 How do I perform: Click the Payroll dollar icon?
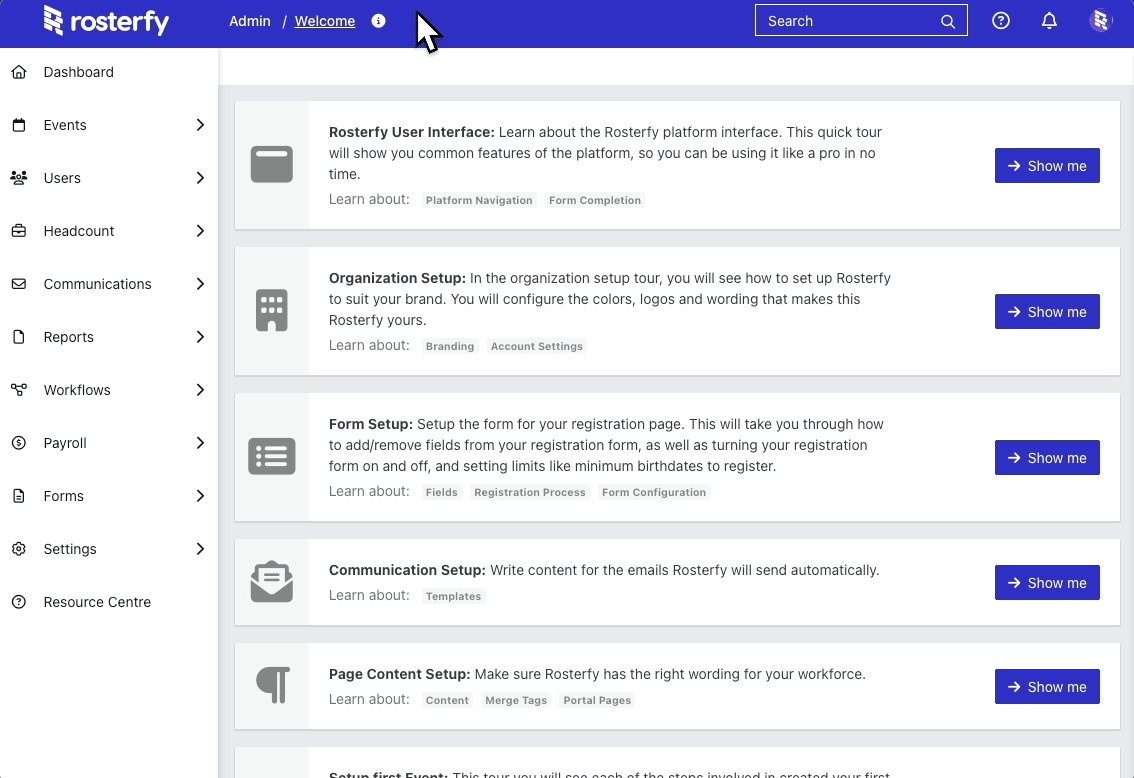(x=19, y=443)
